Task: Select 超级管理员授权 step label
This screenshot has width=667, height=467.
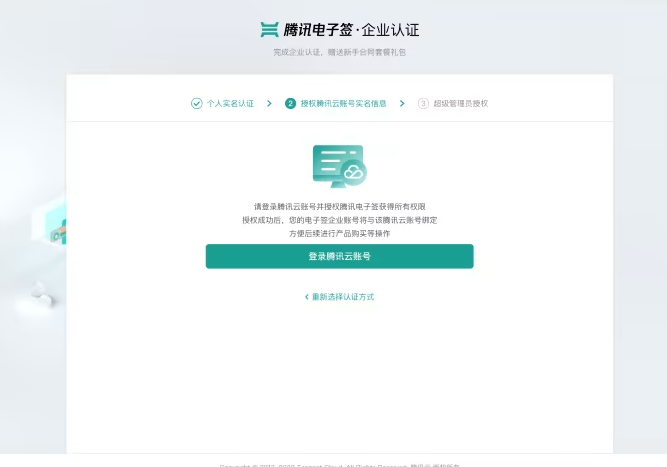Action: (461, 103)
